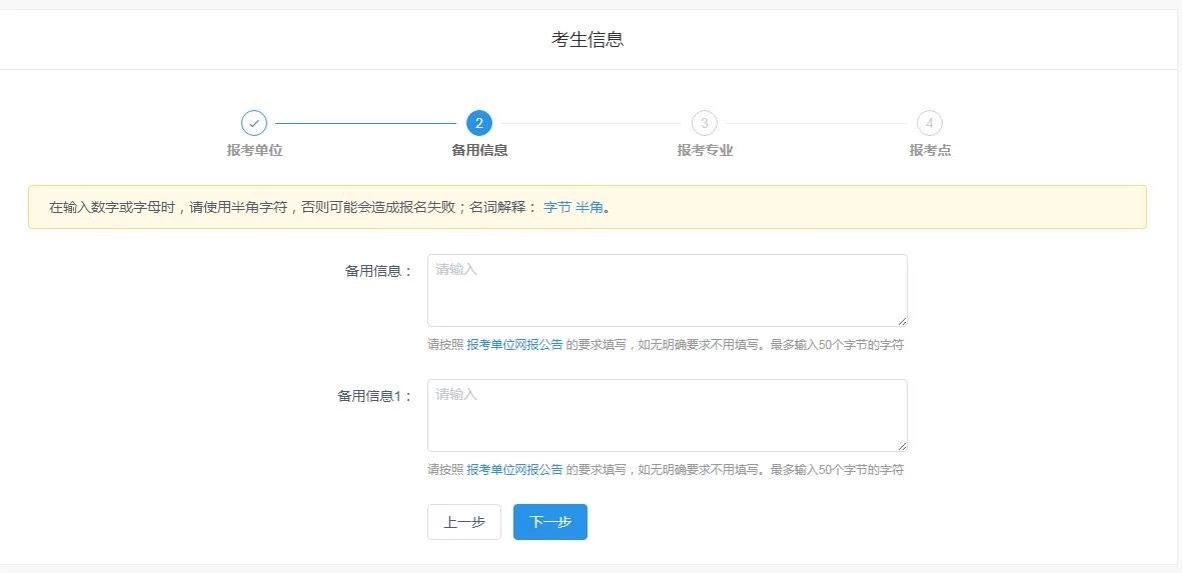Click the completed step 1 checkmark circle

coord(254,123)
